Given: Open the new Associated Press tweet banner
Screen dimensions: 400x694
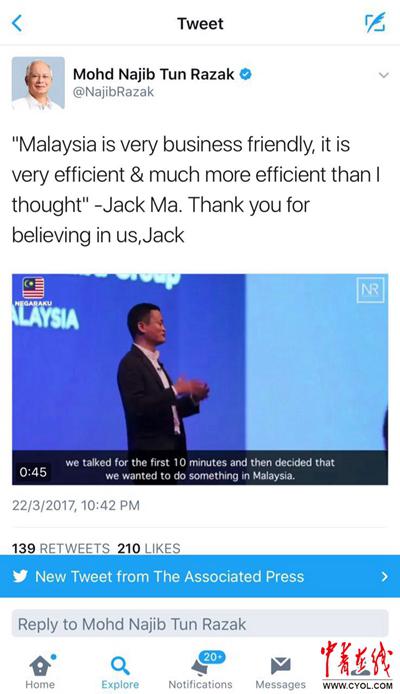Looking at the screenshot, I should [200, 576].
